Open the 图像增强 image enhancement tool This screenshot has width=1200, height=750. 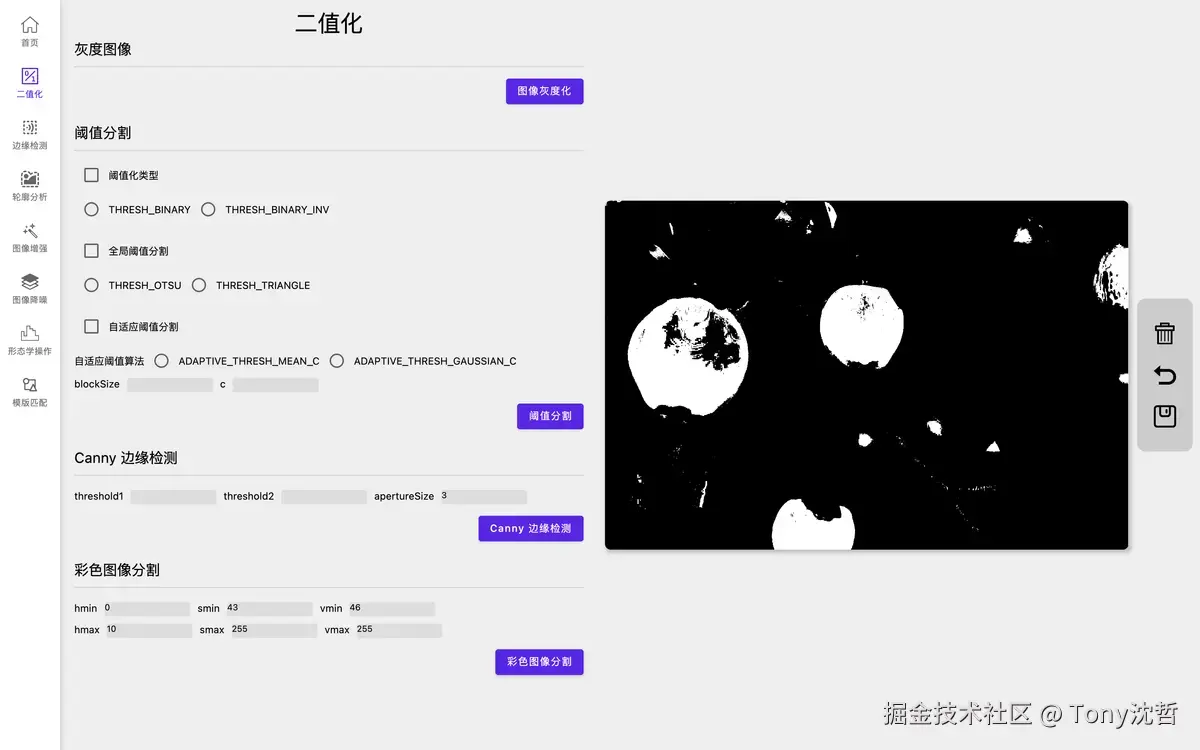(29, 236)
